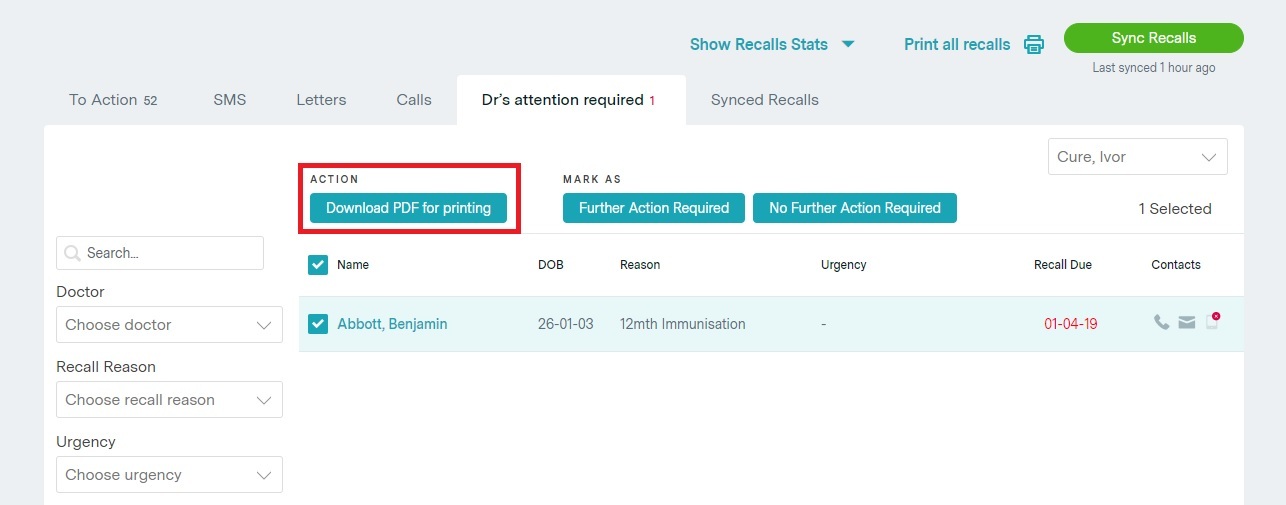The height and width of the screenshot is (505, 1286).
Task: Open the Choose recall reason dropdown
Action: click(169, 400)
